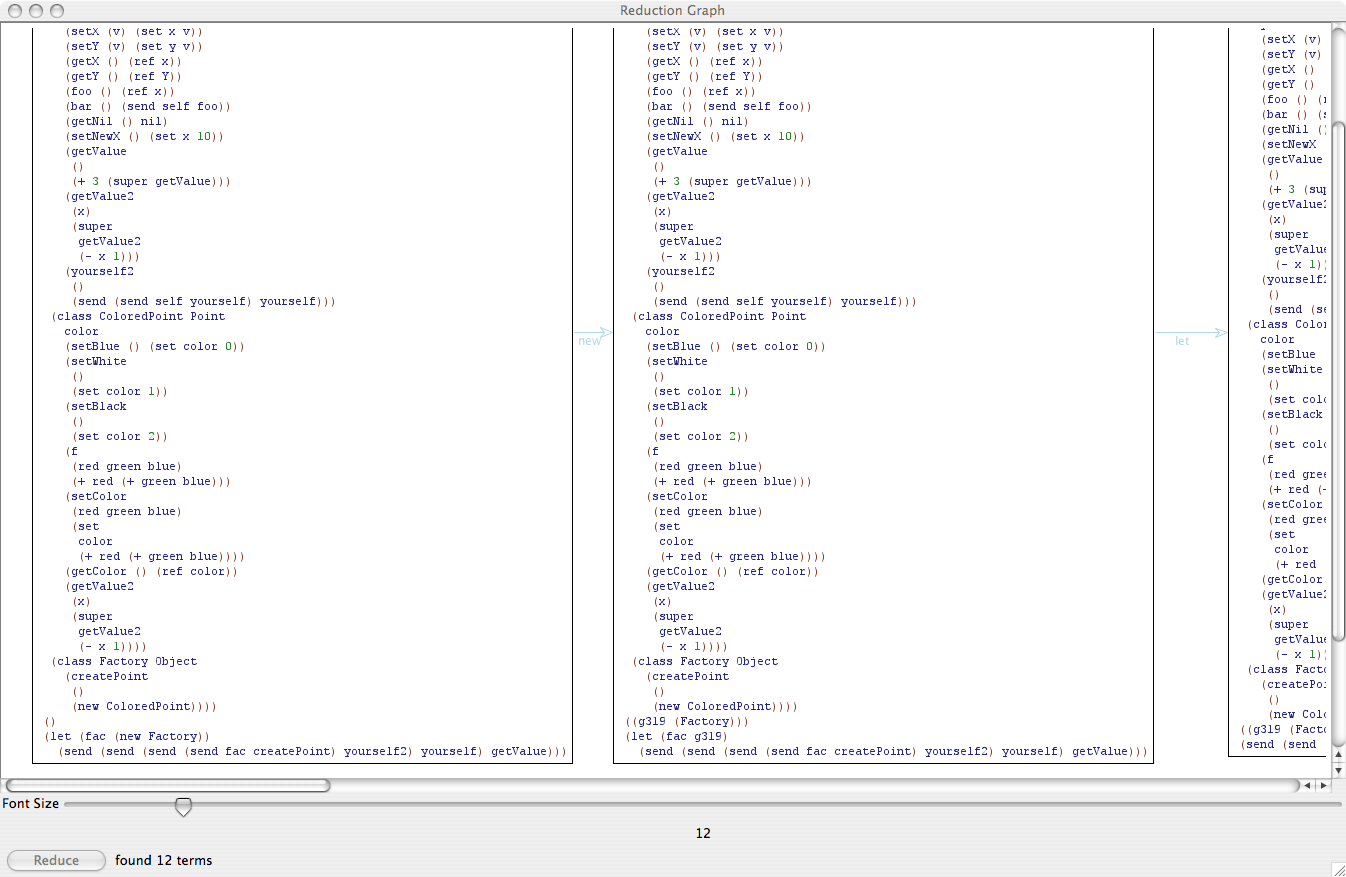Click "(setNewX" in the rightmost term
The width and height of the screenshot is (1346, 877).
(x=1289, y=144)
